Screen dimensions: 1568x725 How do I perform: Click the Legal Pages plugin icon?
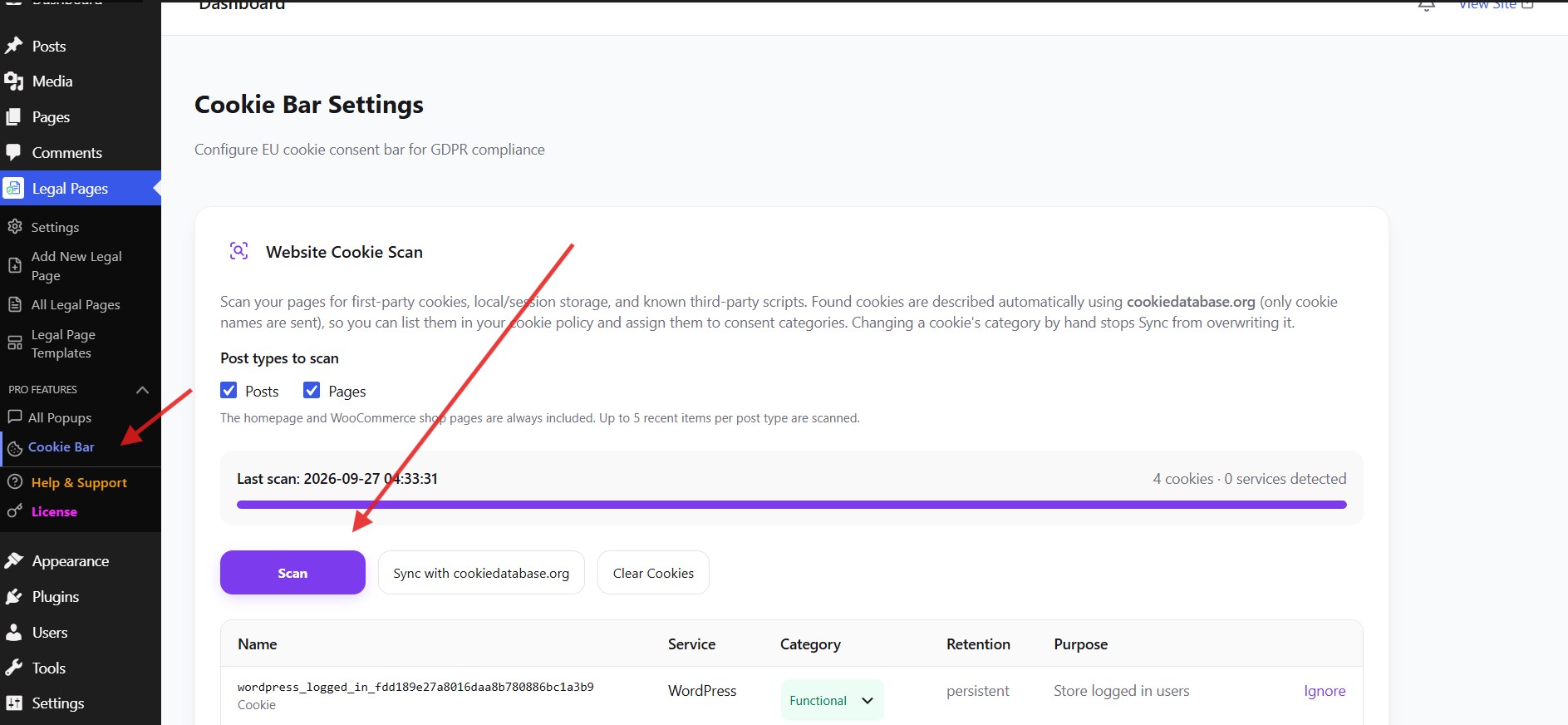[13, 189]
